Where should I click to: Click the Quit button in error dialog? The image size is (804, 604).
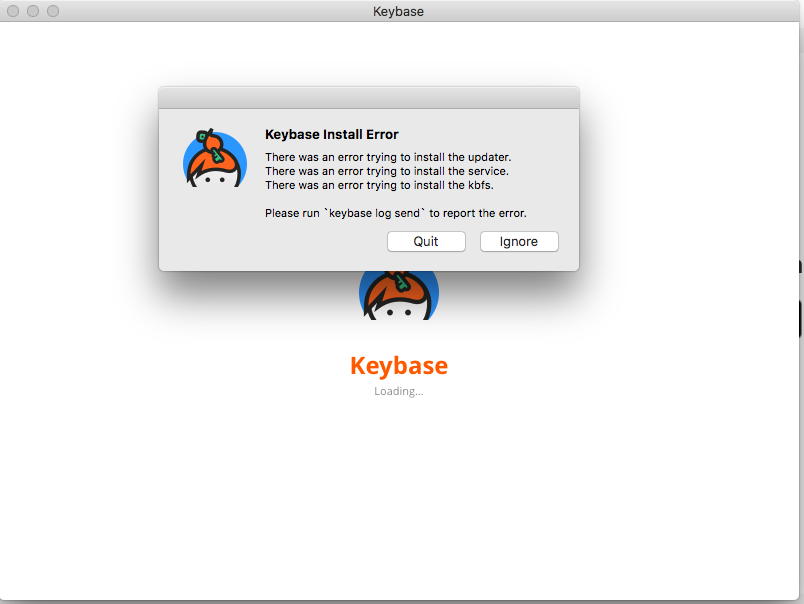[426, 241]
